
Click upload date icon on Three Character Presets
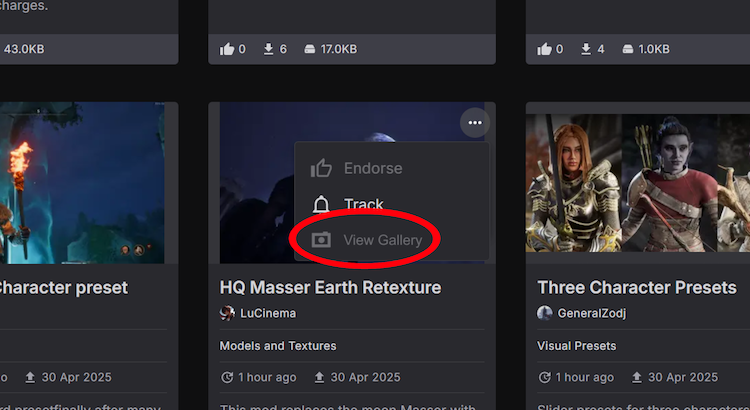[637, 377]
